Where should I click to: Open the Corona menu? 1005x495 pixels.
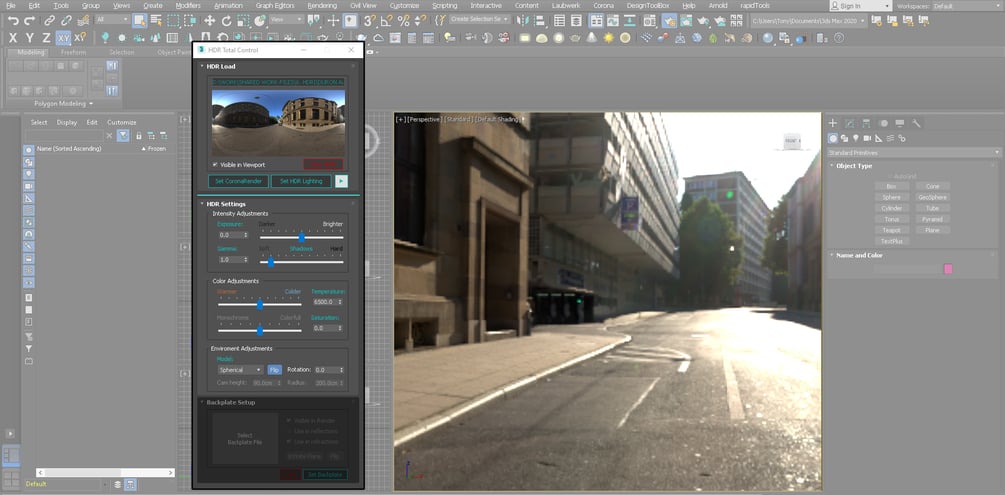(603, 5)
